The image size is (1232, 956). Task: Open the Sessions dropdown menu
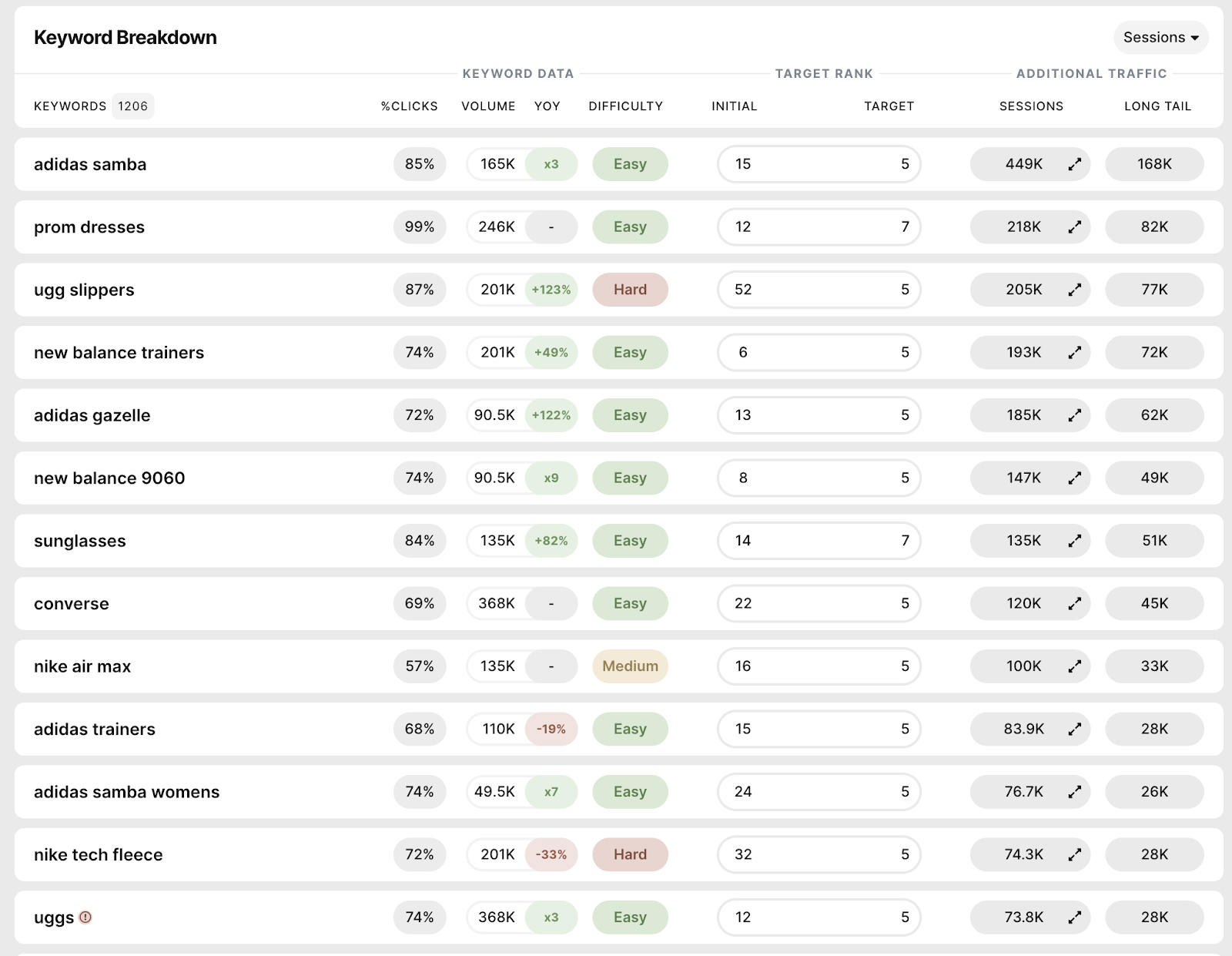1160,38
